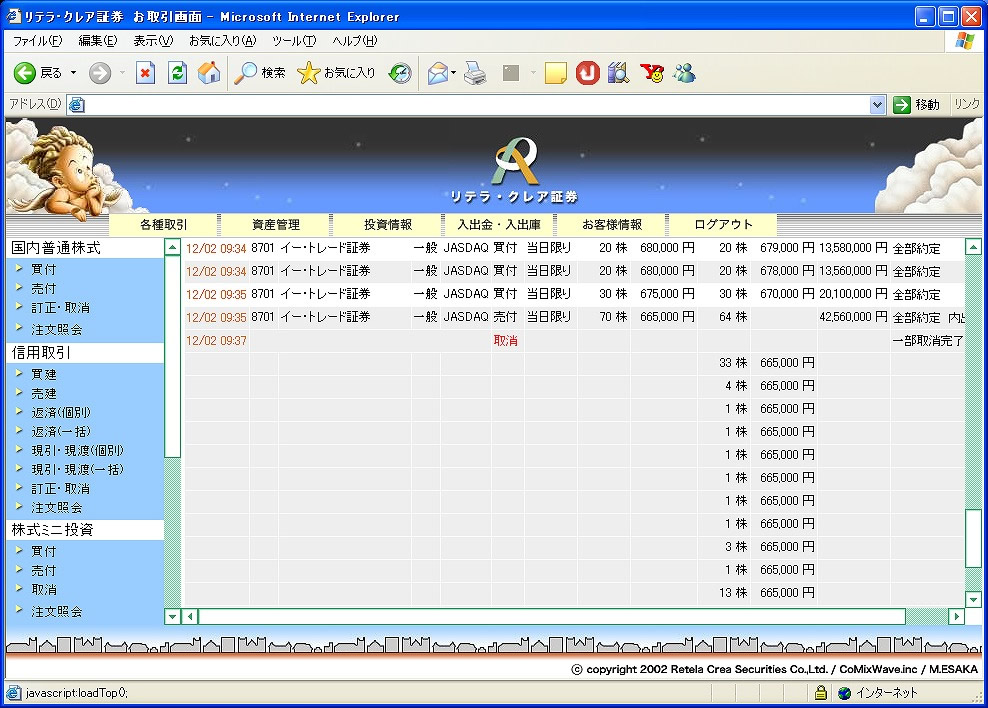Click the horizontal scroll right arrow
Image resolution: width=988 pixels, height=708 pixels.
click(956, 617)
